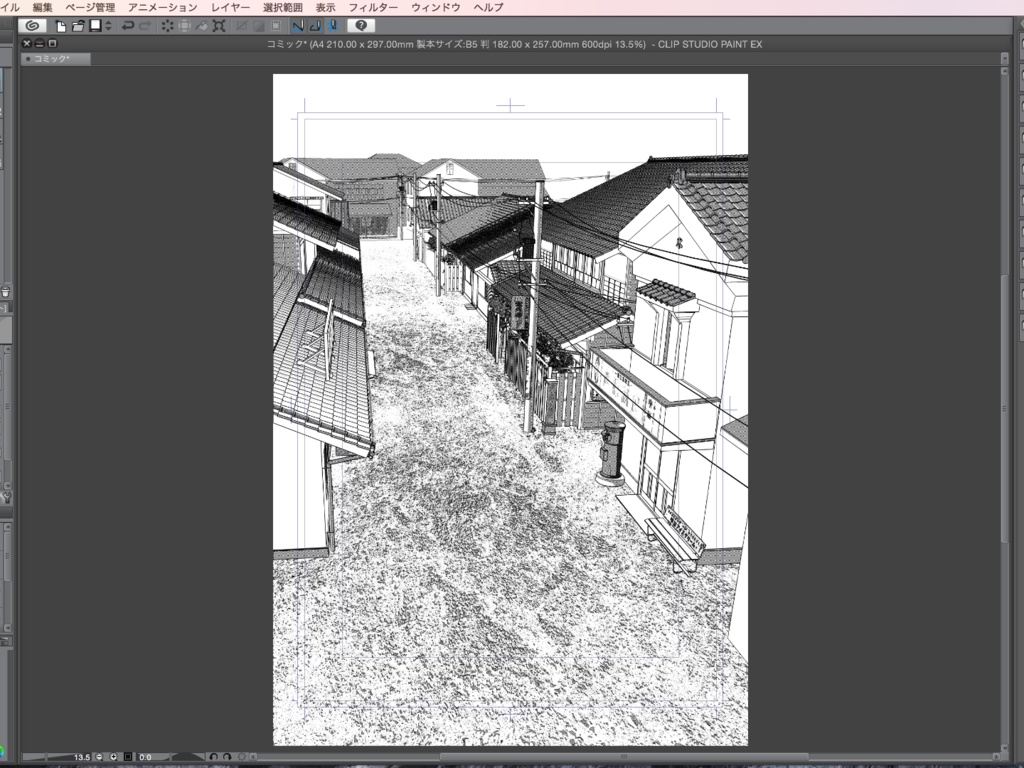Redo the last undone action
This screenshot has height=768, width=1024.
click(x=144, y=26)
